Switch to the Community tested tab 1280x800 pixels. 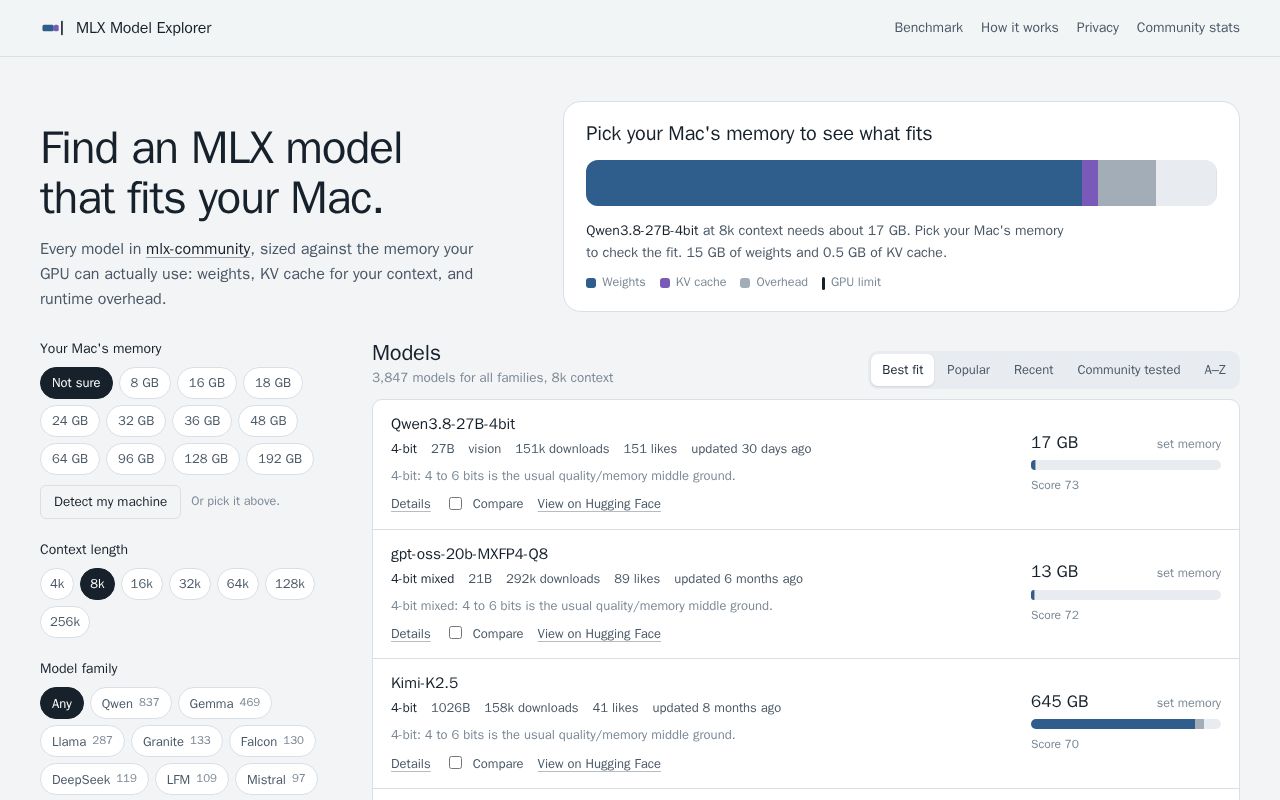(1129, 370)
